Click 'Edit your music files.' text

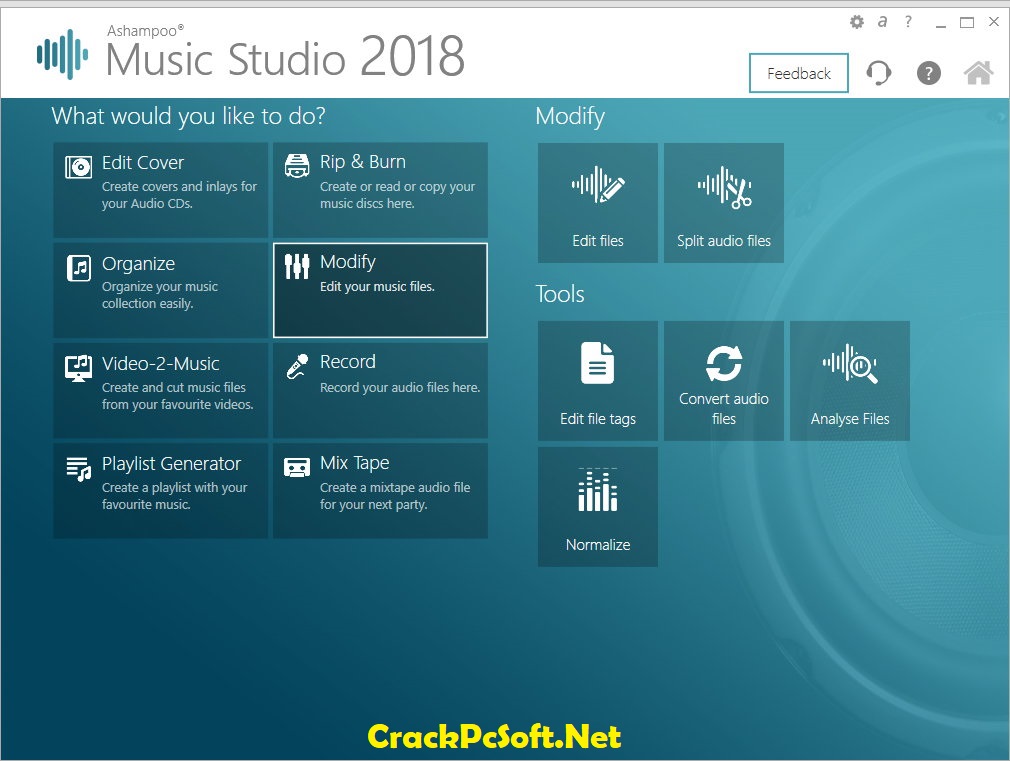pos(377,287)
